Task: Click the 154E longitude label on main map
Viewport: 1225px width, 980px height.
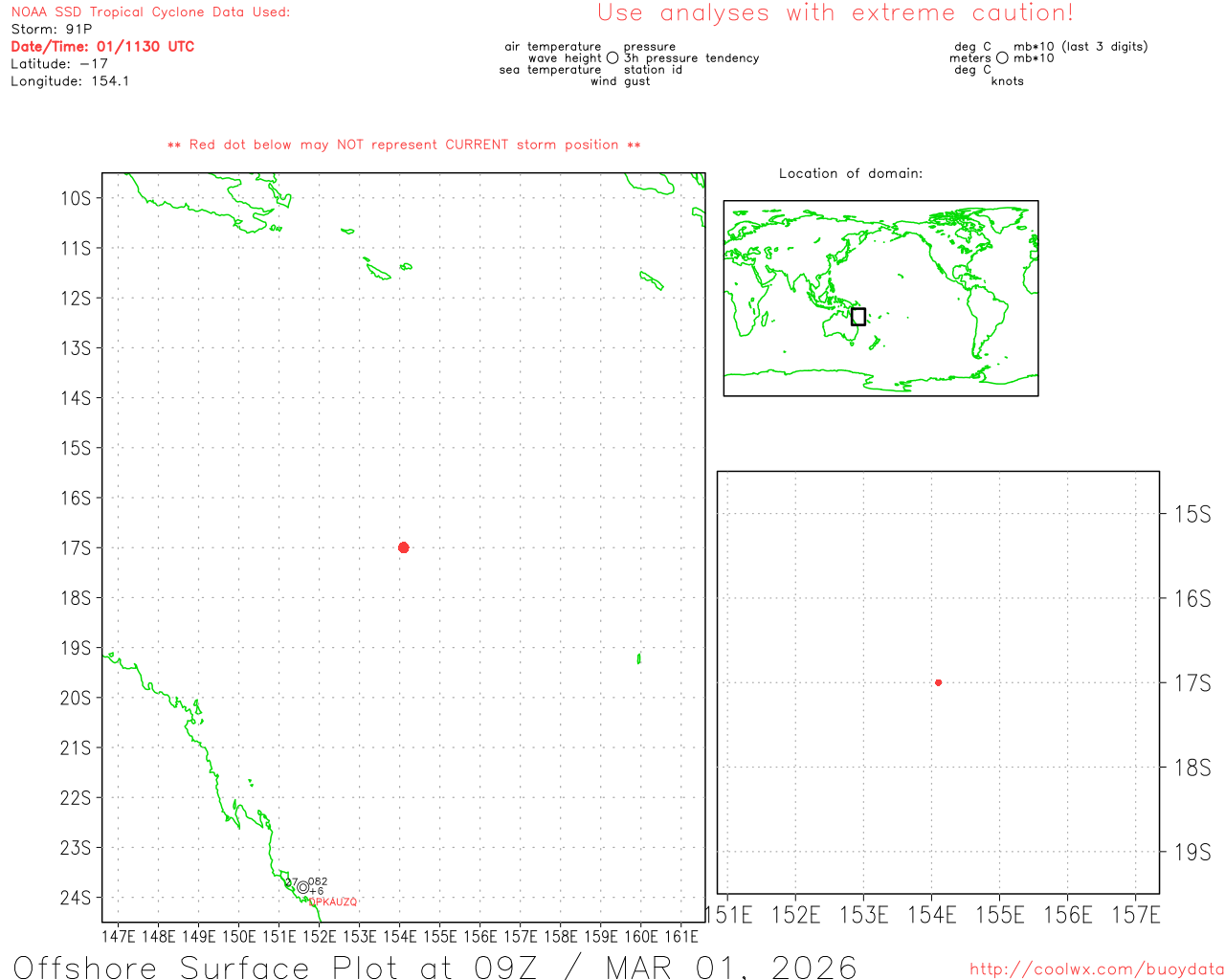Action: click(x=399, y=936)
